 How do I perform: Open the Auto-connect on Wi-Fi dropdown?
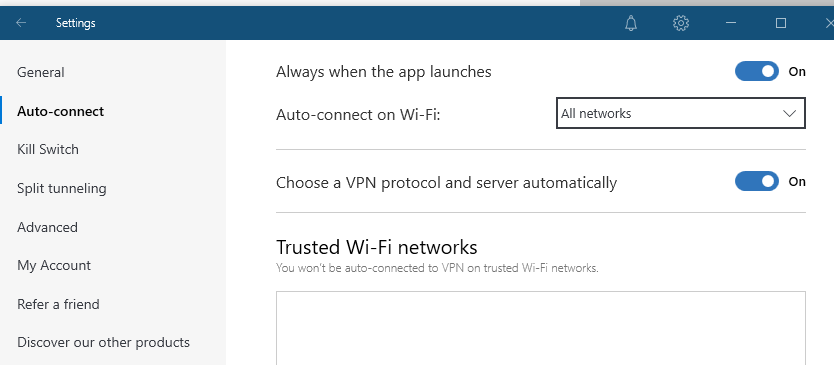681,113
